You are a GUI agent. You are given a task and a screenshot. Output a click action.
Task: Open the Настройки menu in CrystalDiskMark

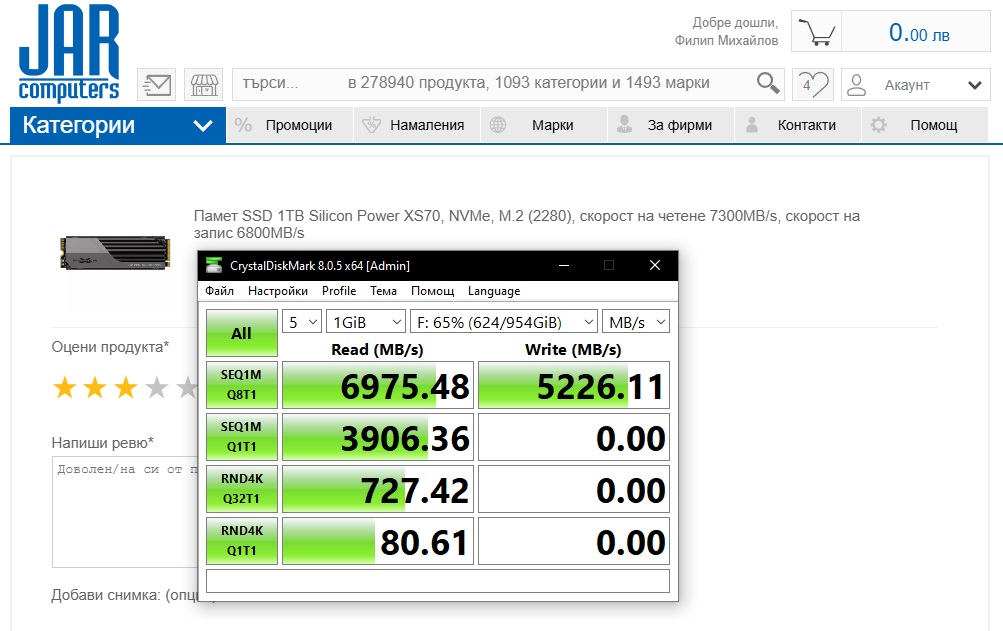pyautogui.click(x=278, y=291)
